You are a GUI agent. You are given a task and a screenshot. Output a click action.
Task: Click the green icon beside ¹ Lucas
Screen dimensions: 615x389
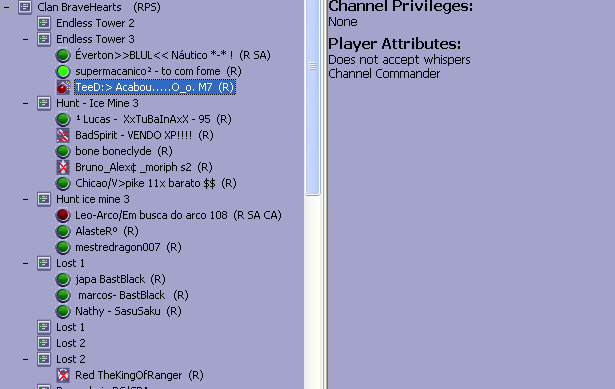[63, 119]
